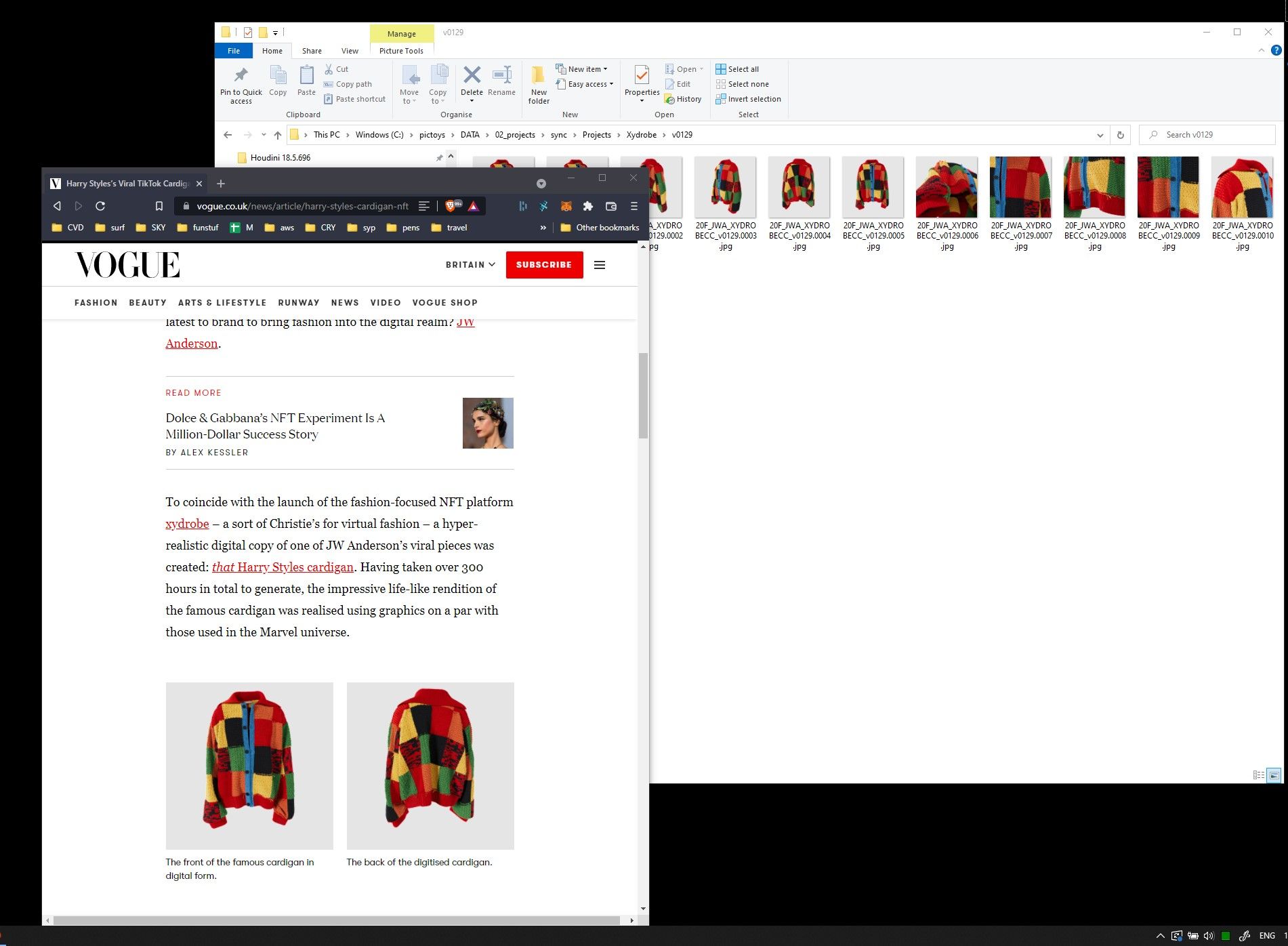This screenshot has height=946, width=1288.
Task: Open the volume icon in system tray
Action: coord(1209,936)
